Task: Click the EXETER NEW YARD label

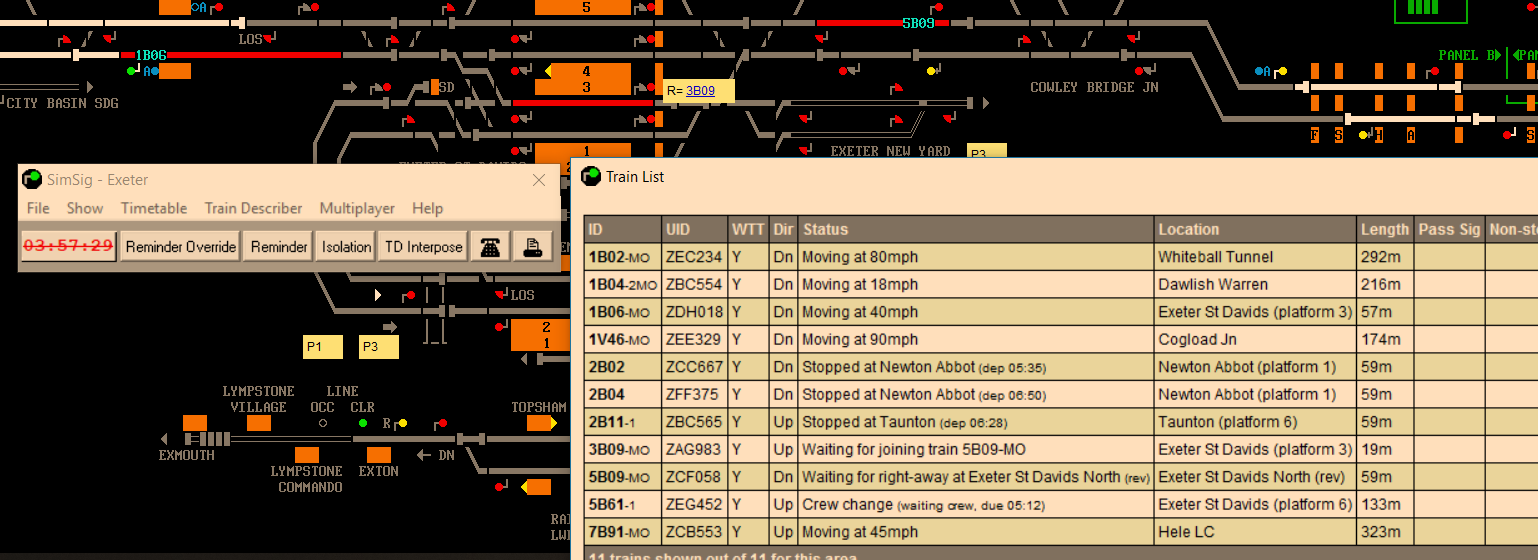Action: click(891, 152)
